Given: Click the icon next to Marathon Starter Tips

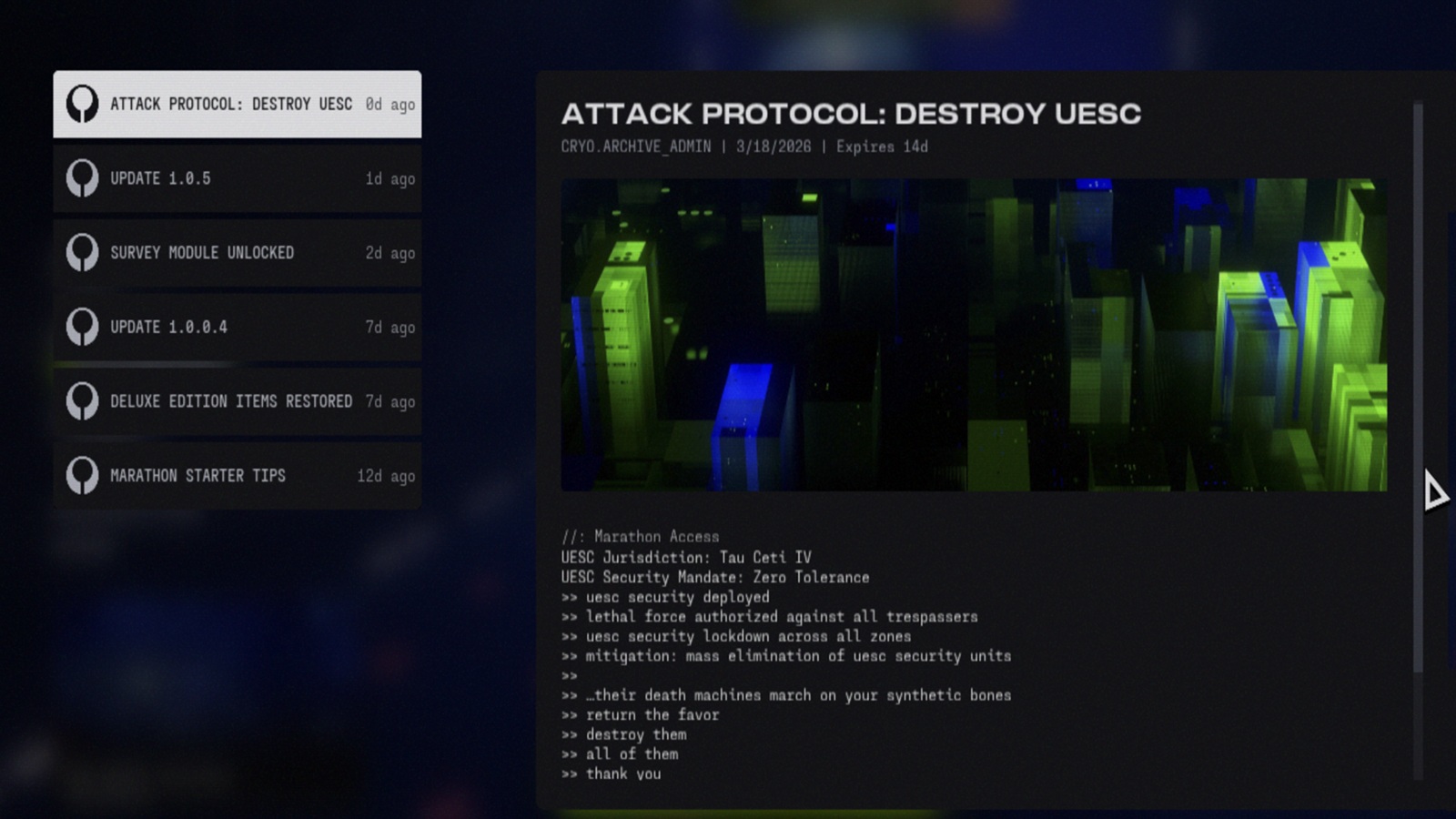Looking at the screenshot, I should [x=82, y=476].
